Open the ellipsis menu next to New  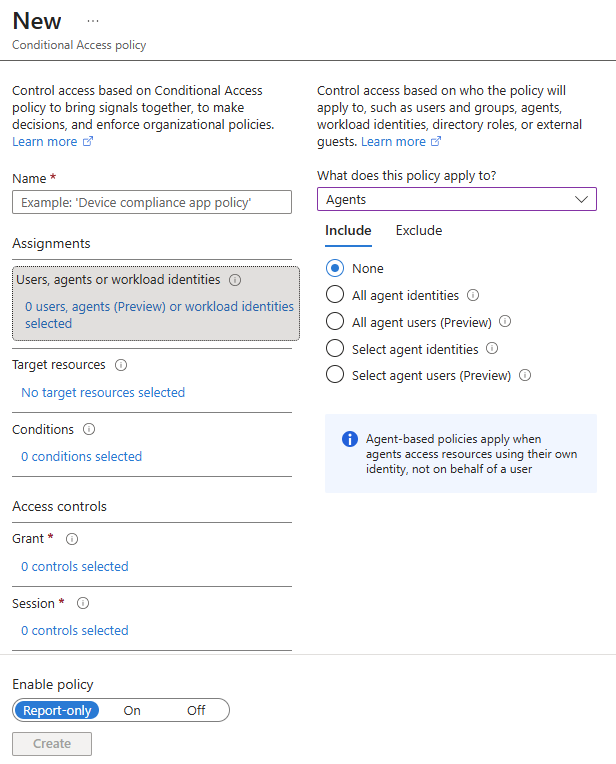click(93, 21)
